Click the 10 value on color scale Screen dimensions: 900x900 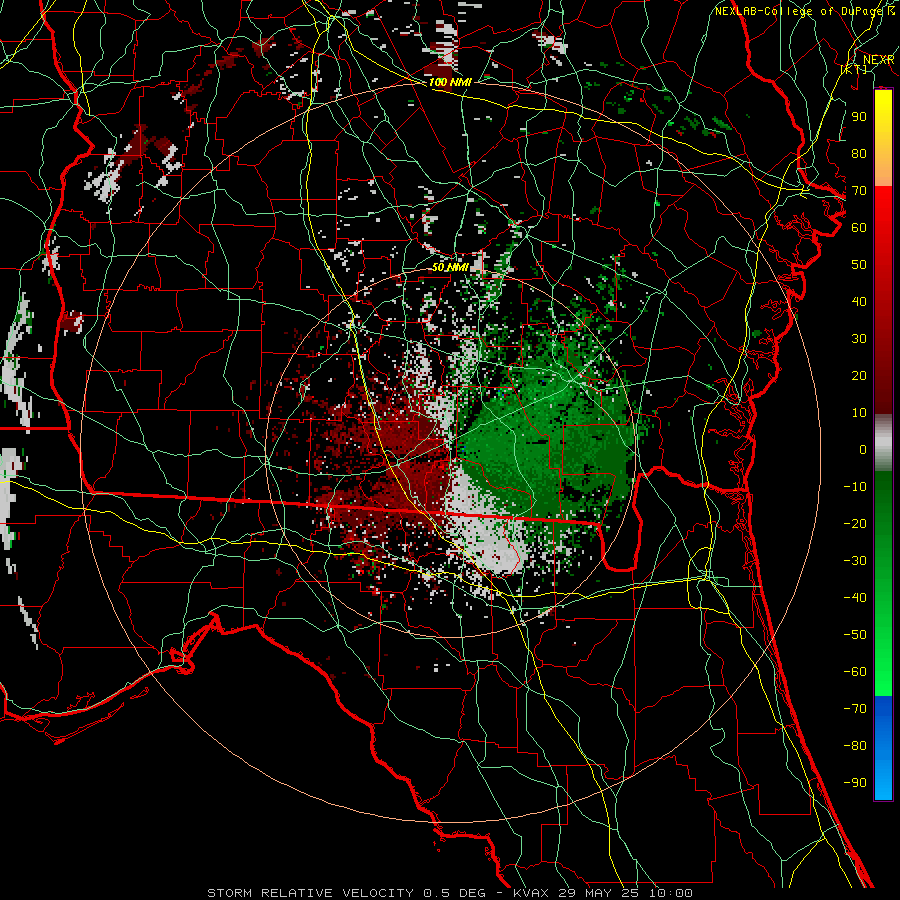point(859,413)
